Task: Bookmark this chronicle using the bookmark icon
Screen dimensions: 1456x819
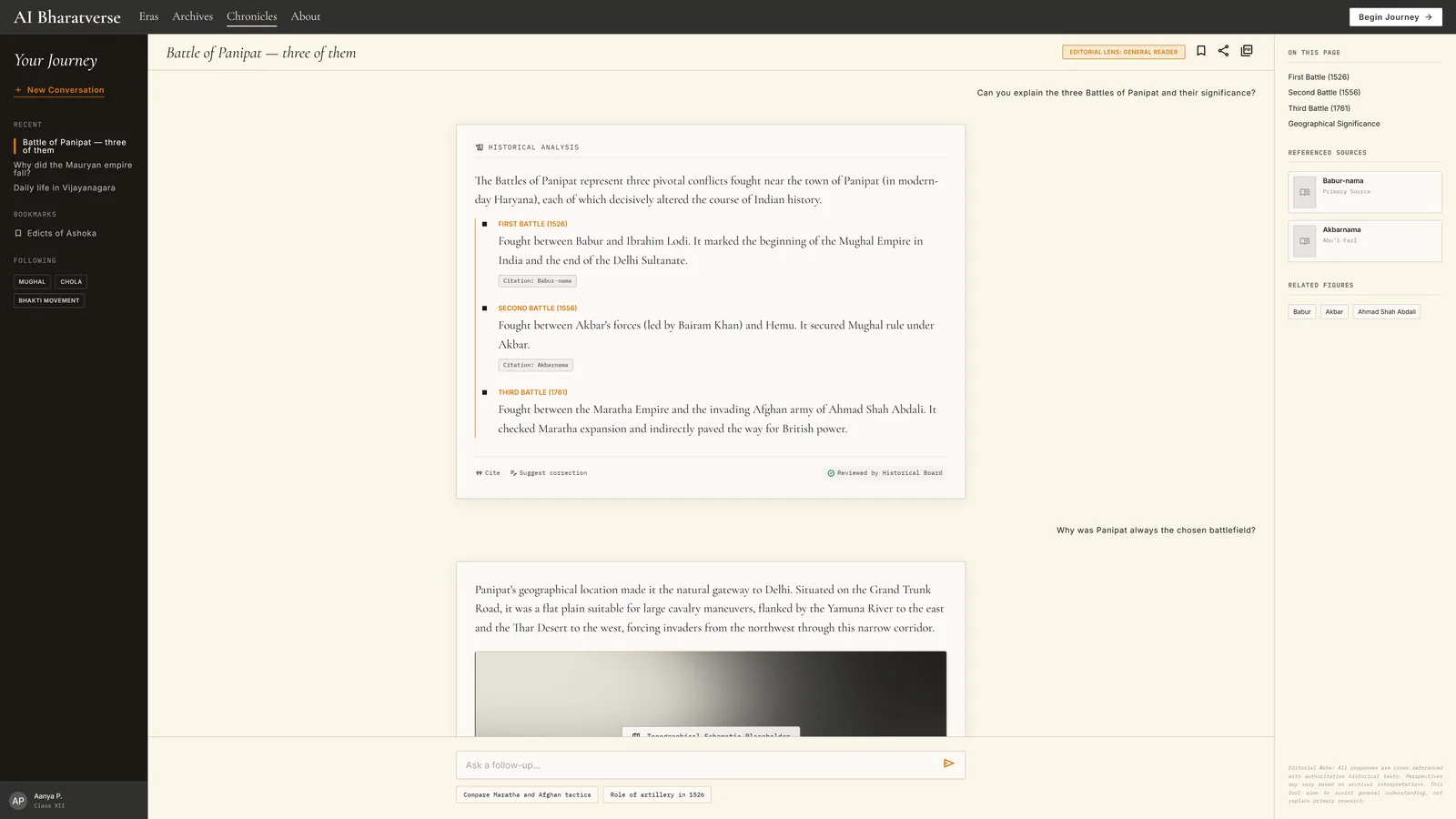Action: tap(1201, 51)
